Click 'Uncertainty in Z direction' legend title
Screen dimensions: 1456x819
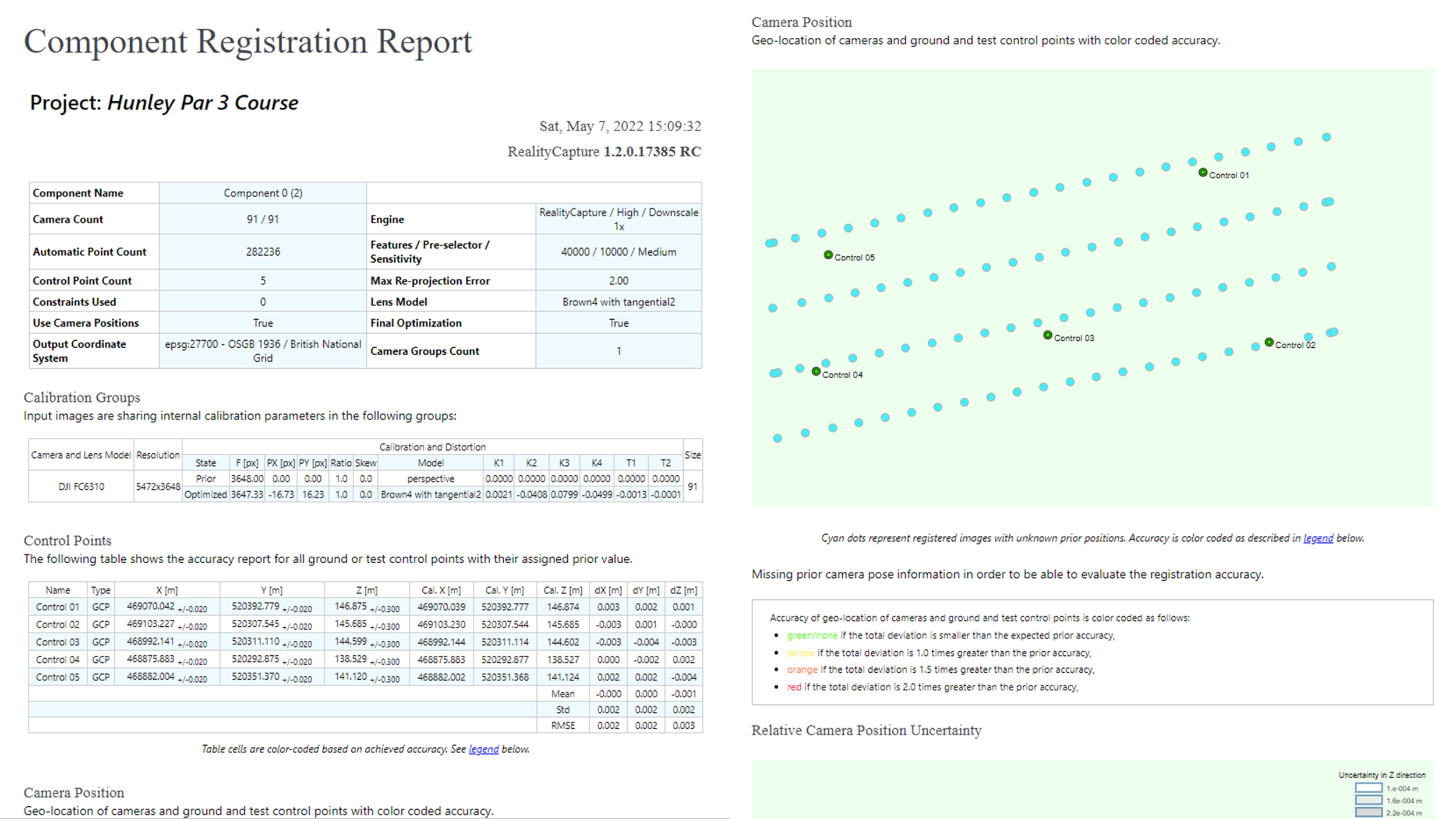tap(1382, 775)
